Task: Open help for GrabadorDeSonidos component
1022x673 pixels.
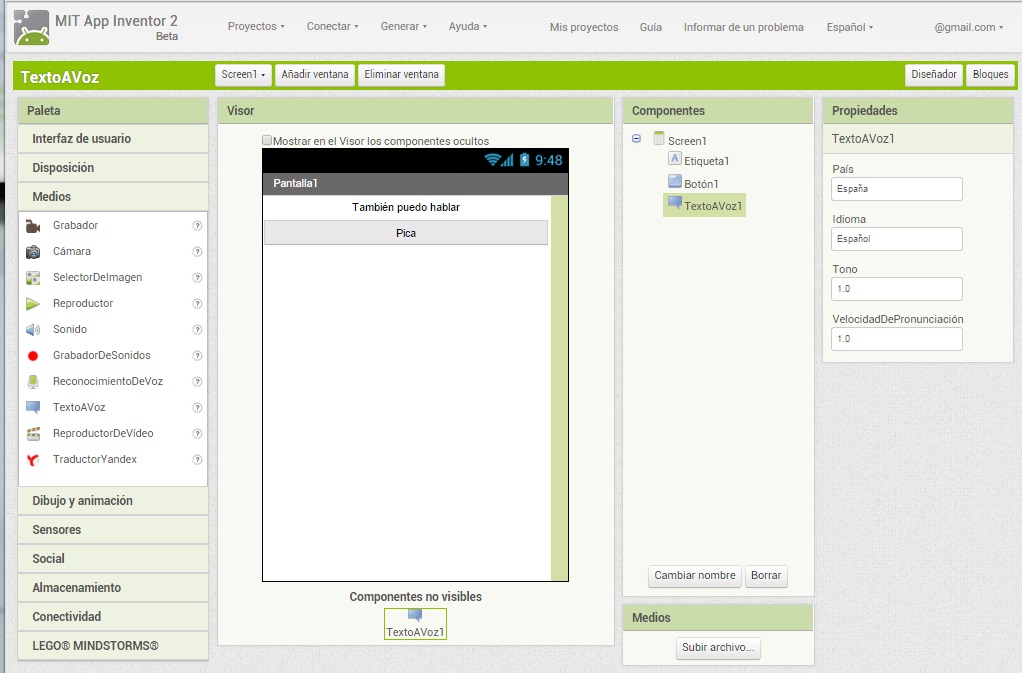Action: [197, 356]
